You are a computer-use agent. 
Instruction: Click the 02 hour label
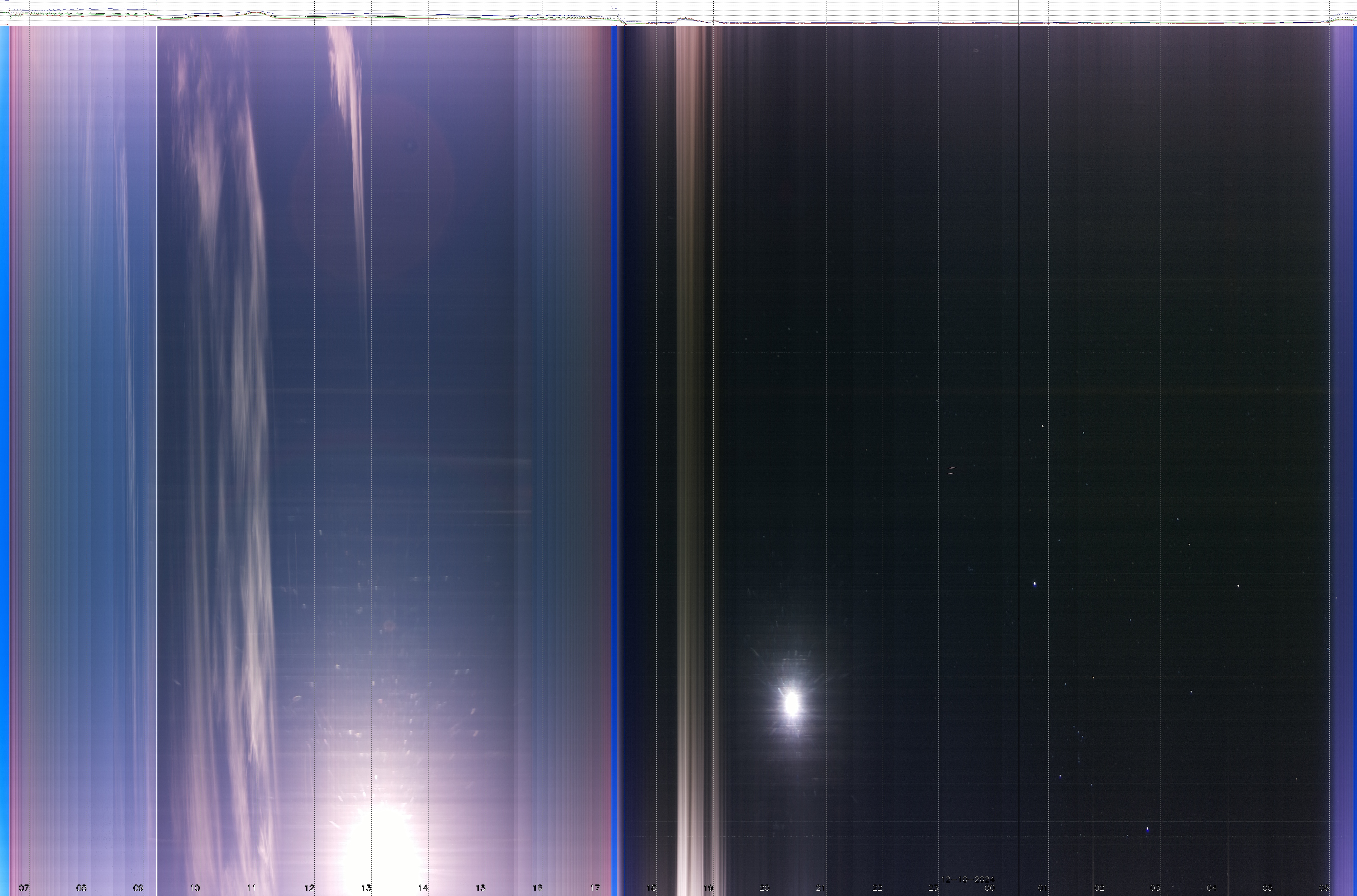click(x=1099, y=888)
